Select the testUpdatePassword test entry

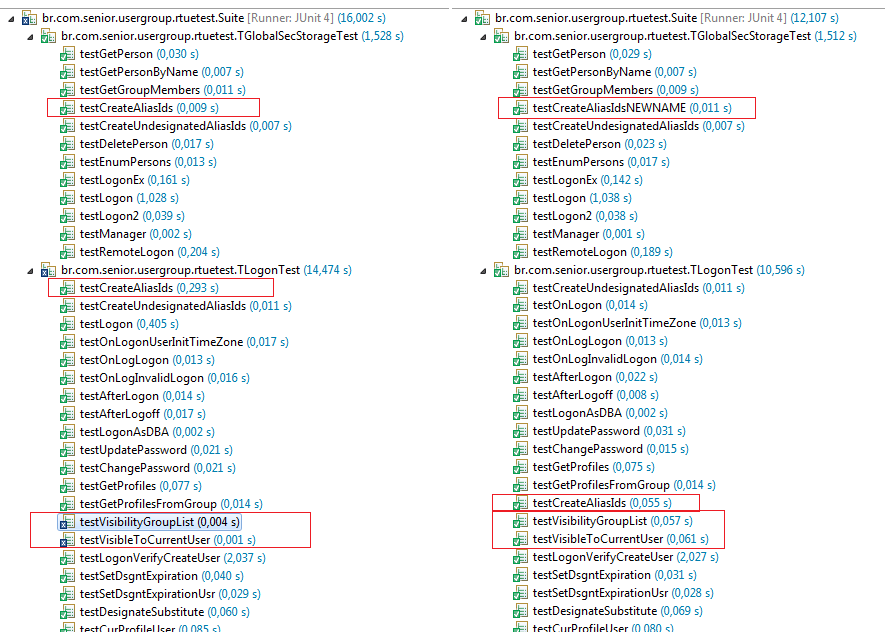133,449
